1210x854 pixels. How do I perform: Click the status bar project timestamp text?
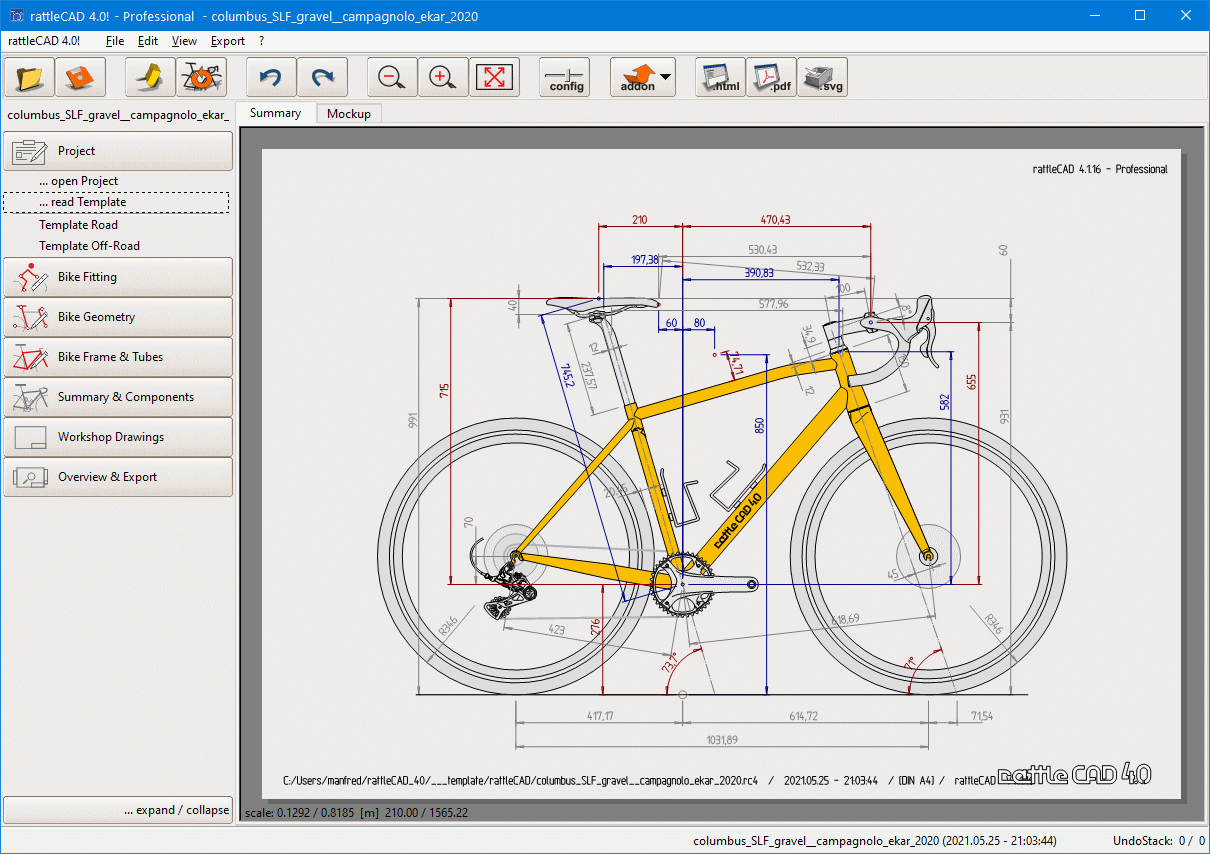pyautogui.click(x=875, y=841)
